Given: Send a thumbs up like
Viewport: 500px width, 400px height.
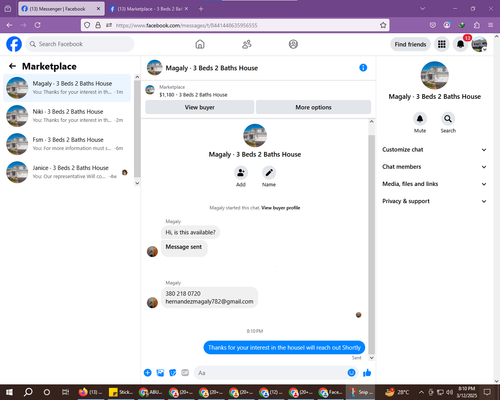Looking at the screenshot, I should click(367, 373).
